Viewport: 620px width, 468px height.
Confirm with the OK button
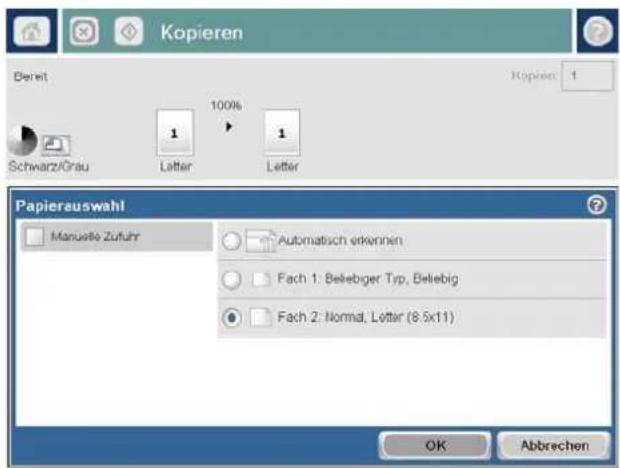click(435, 446)
